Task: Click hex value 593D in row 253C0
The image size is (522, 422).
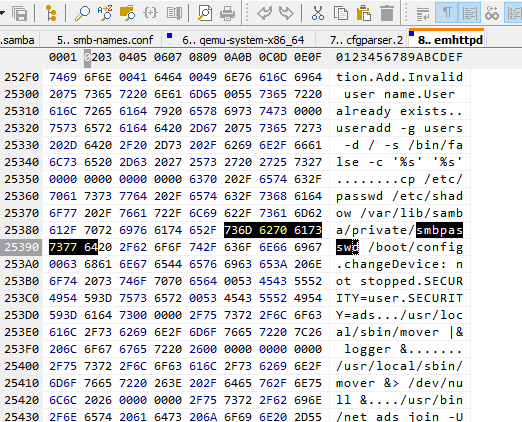Action: click(x=98, y=298)
